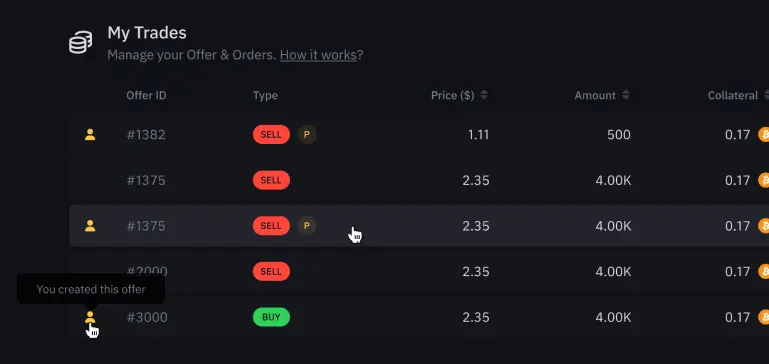Click the P badge on highlighted #1375 row
Image resolution: width=769 pixels, height=364 pixels.
click(x=307, y=226)
